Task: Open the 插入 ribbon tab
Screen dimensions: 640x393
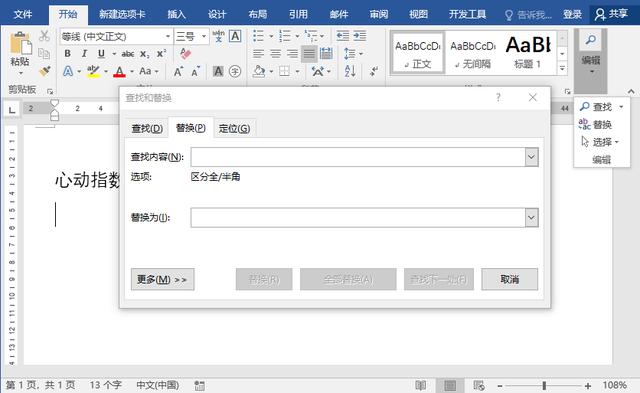Action: pos(176,14)
